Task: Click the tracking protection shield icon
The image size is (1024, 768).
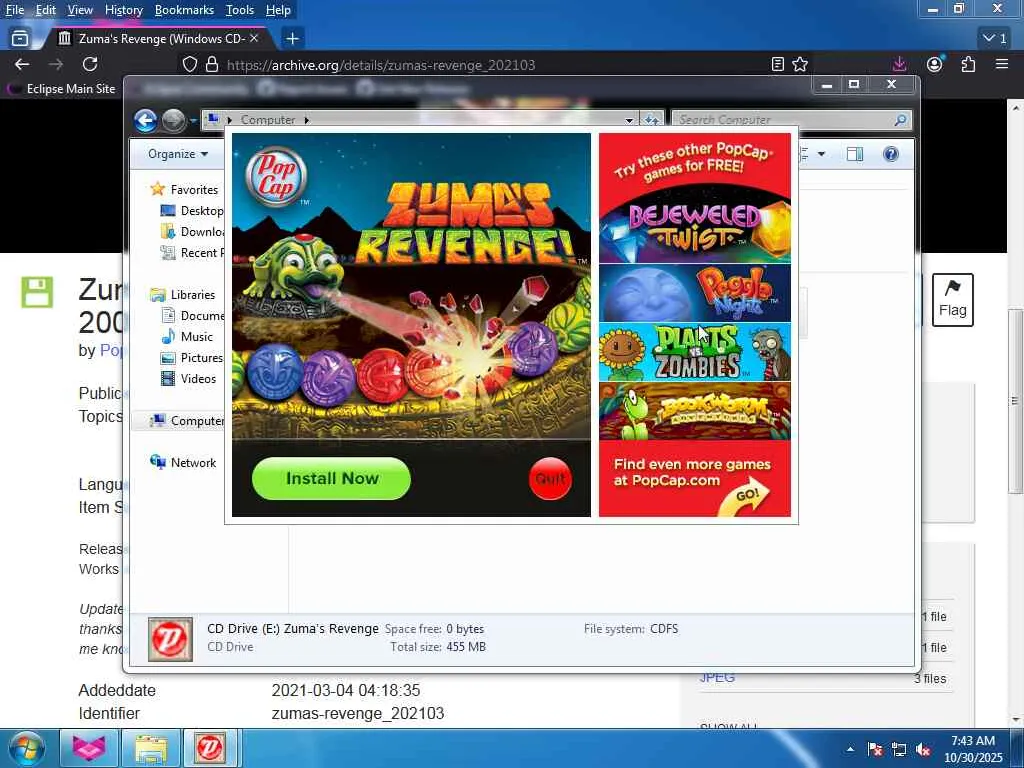Action: [x=189, y=65]
